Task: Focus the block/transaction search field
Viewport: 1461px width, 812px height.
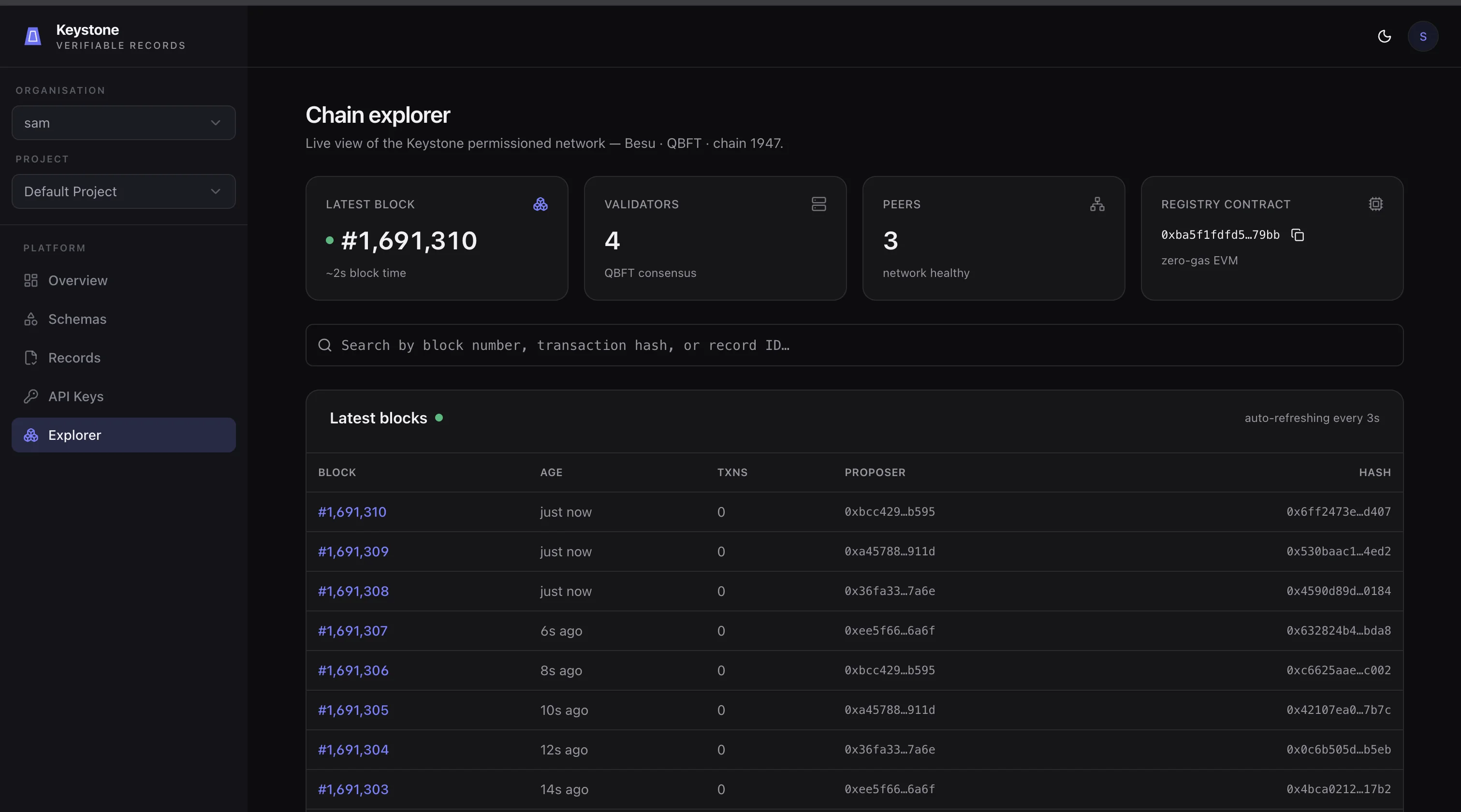Action: point(854,345)
